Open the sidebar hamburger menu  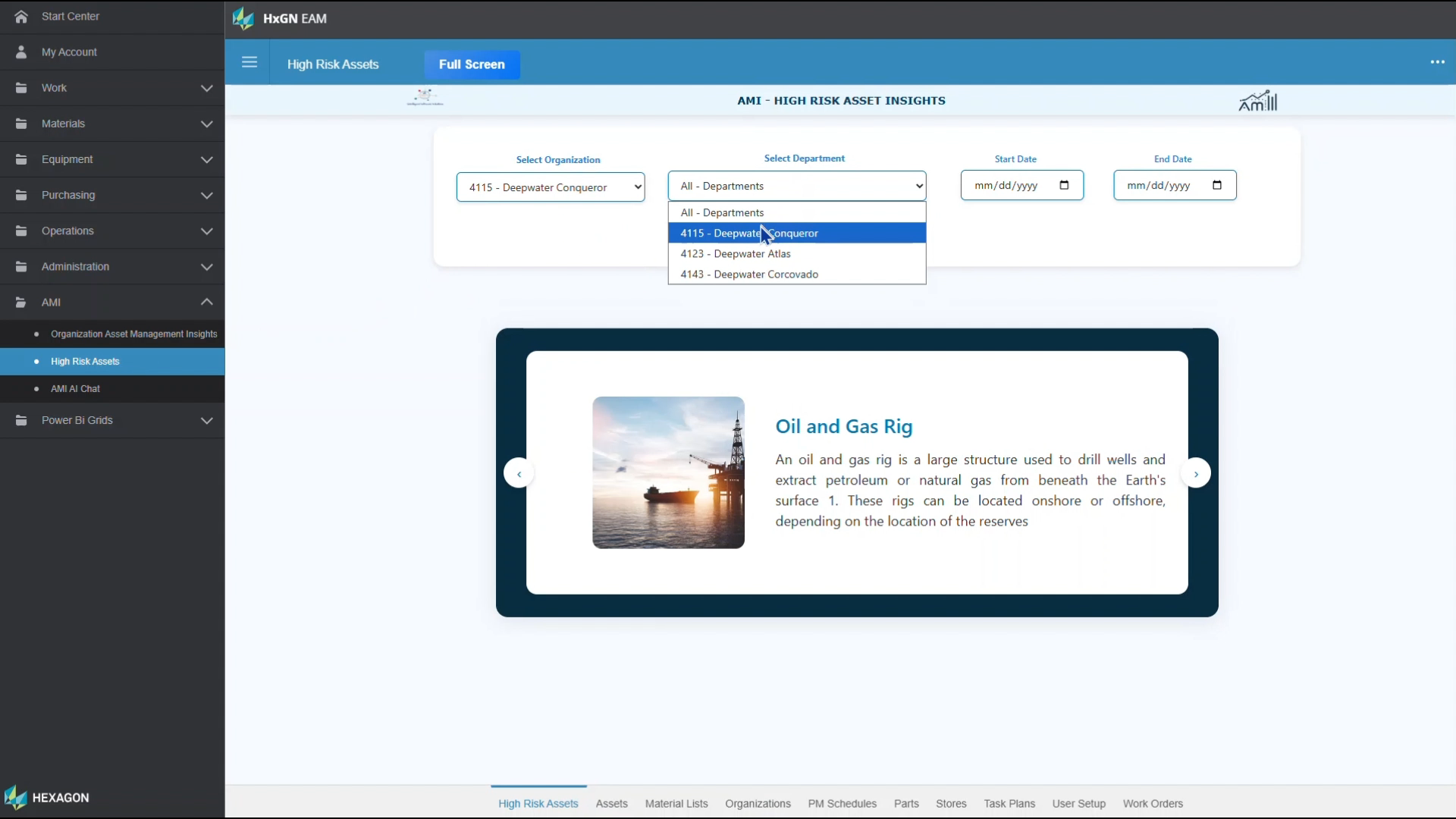(250, 62)
